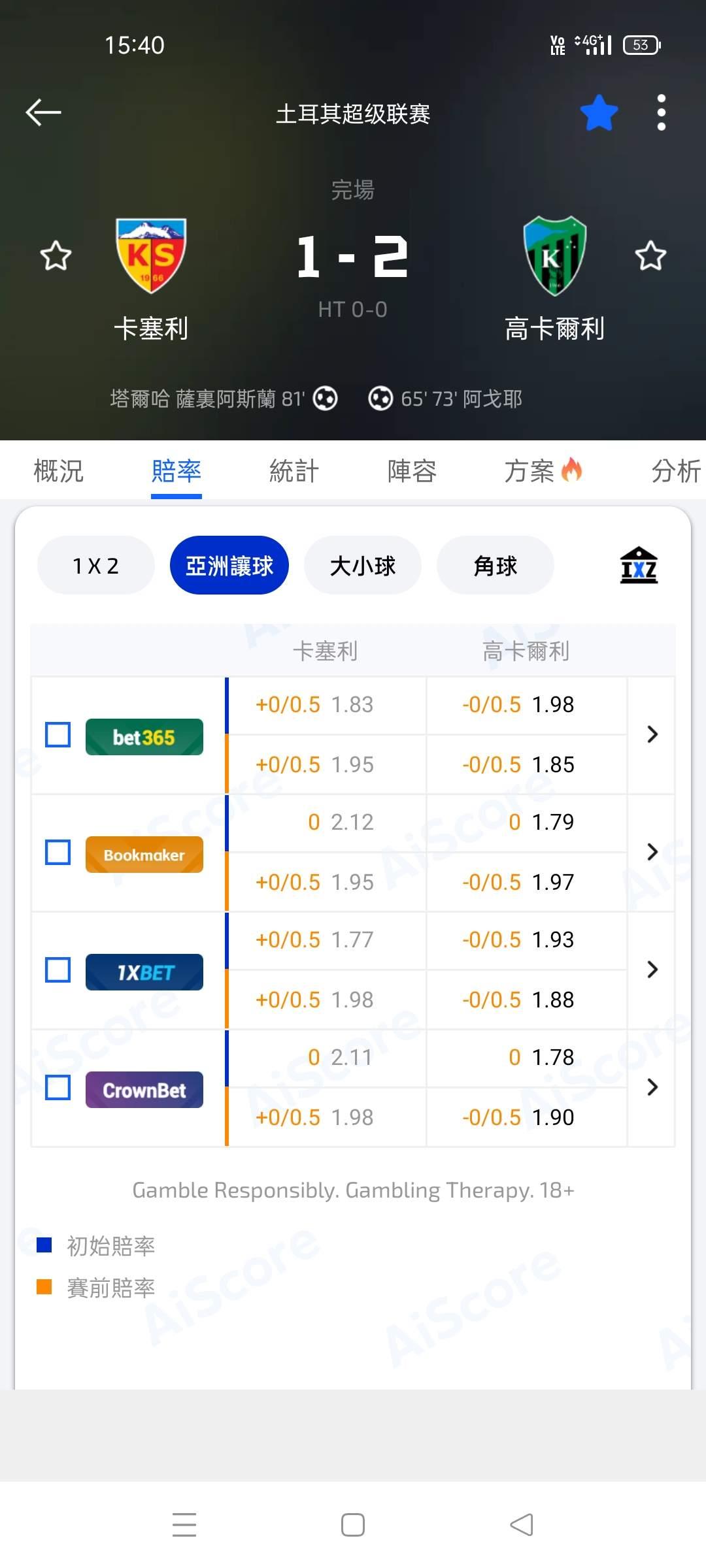This screenshot has width=706, height=1568.
Task: Tap the orange 賽前賠率 legend swatch
Action: click(x=44, y=1287)
